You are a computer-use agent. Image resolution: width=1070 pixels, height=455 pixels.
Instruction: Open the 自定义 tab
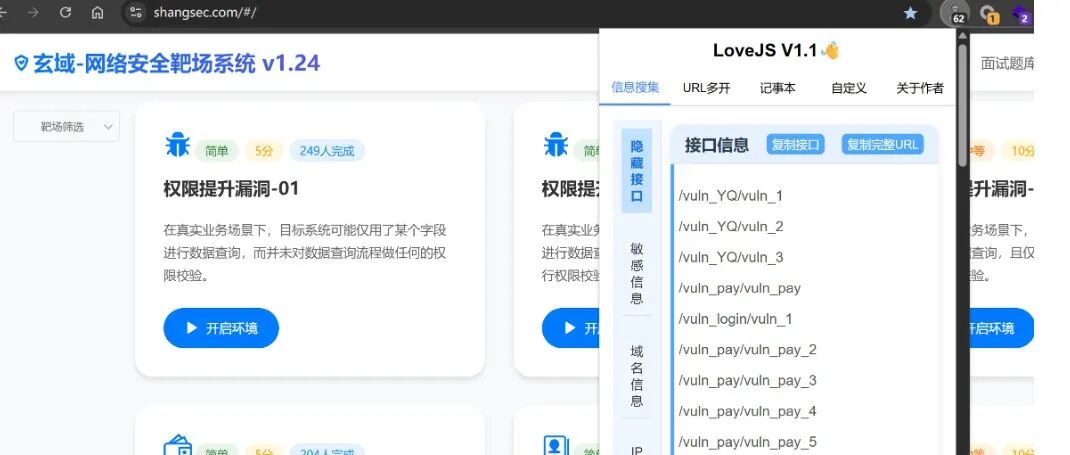(849, 88)
